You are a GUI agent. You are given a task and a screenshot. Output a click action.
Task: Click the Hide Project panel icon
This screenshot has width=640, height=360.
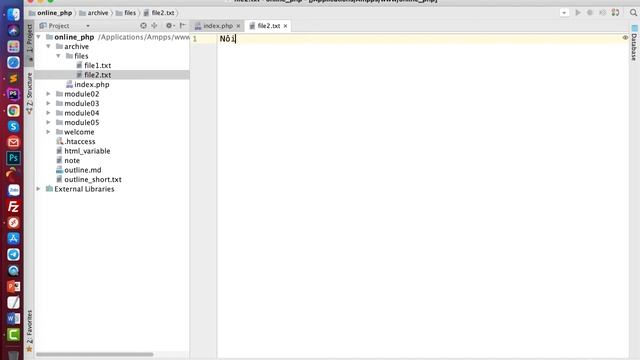[182, 25]
